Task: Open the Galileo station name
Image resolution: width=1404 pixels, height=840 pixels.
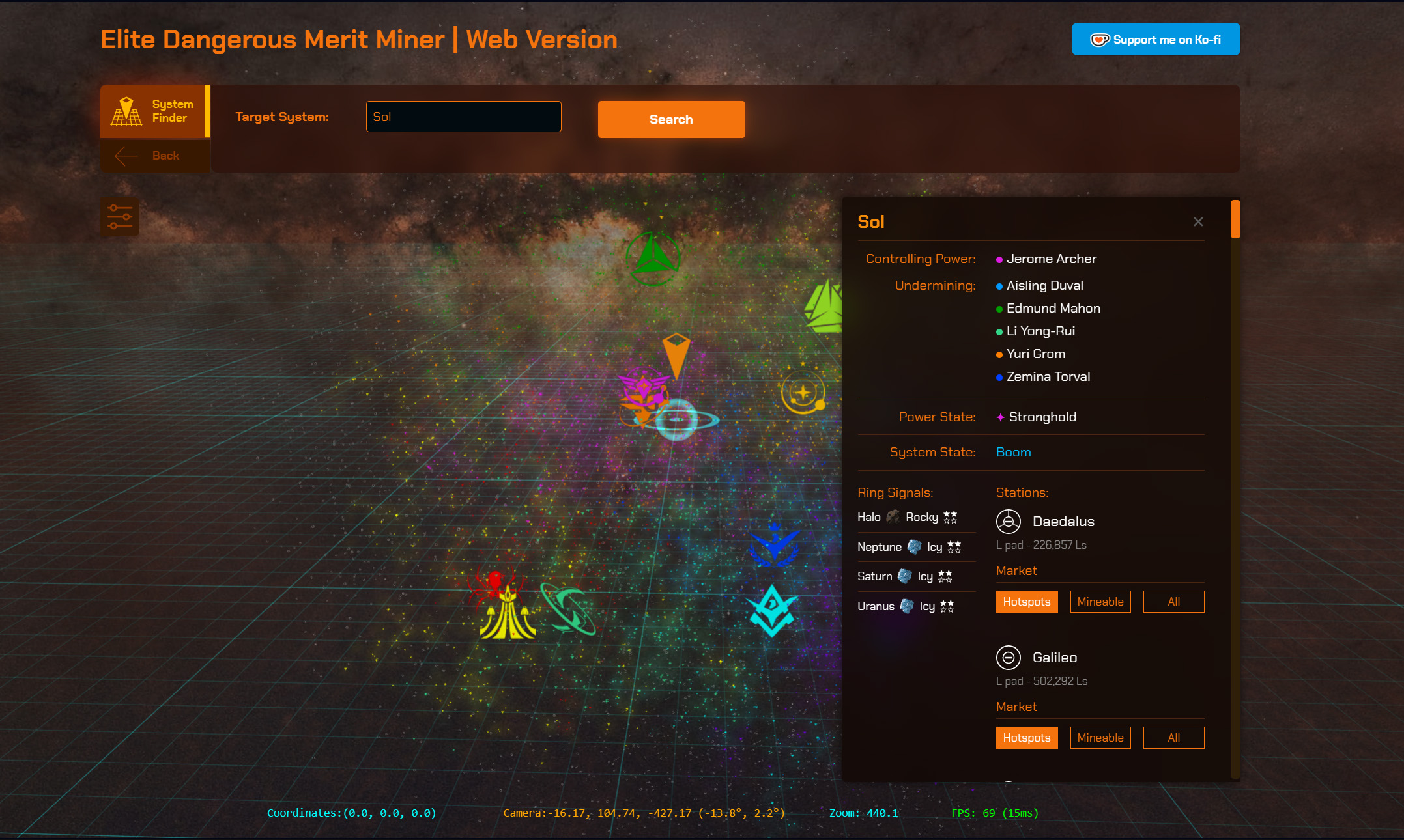Action: click(x=1055, y=658)
